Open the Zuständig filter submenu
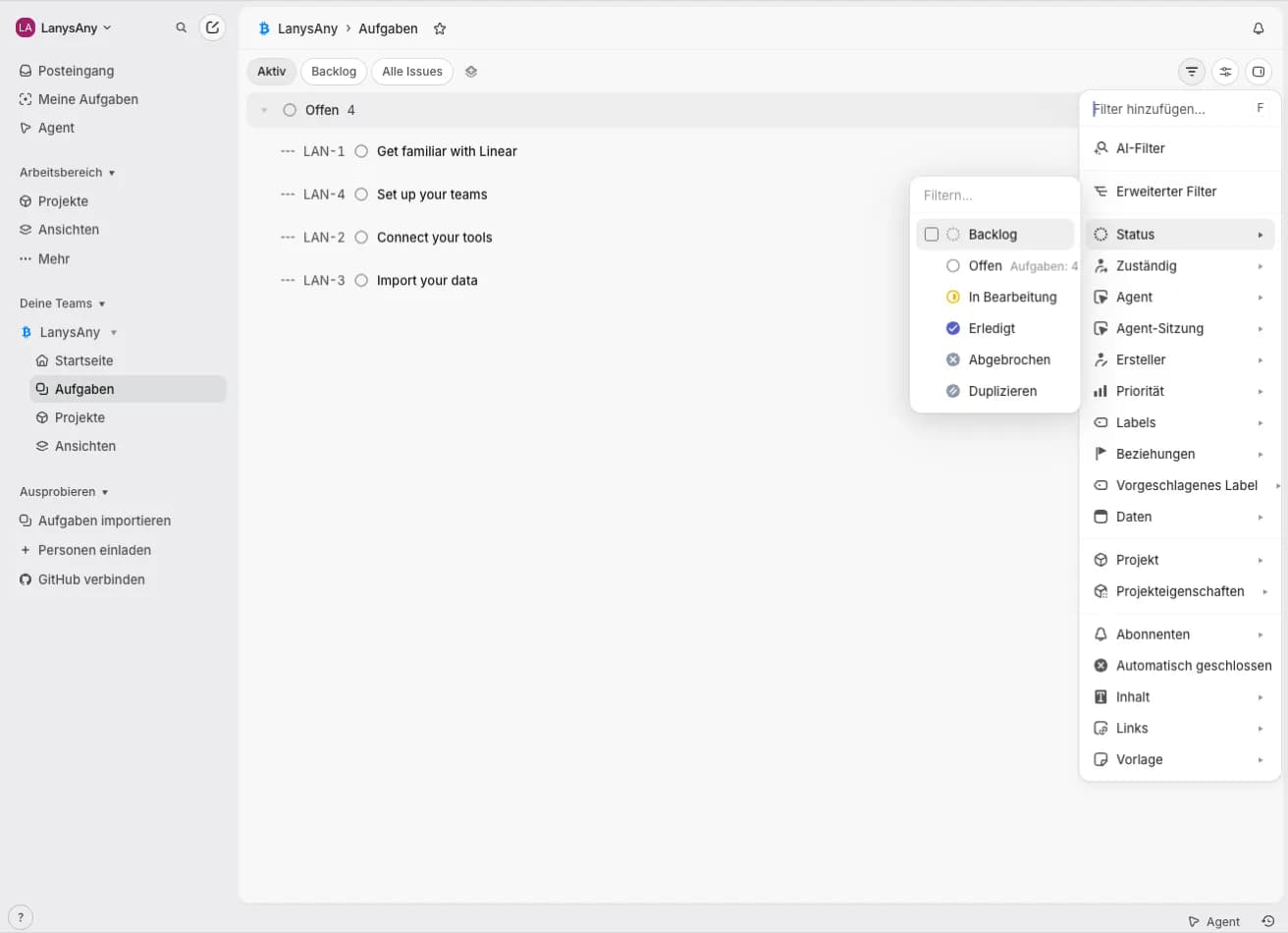The image size is (1288, 933). pos(1179,266)
